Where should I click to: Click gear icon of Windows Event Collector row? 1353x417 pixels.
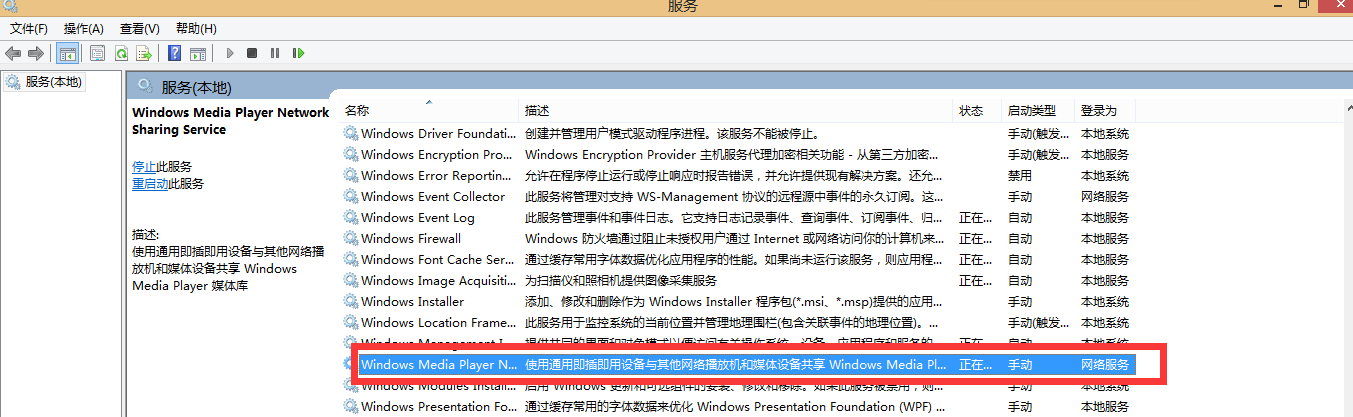[x=350, y=196]
